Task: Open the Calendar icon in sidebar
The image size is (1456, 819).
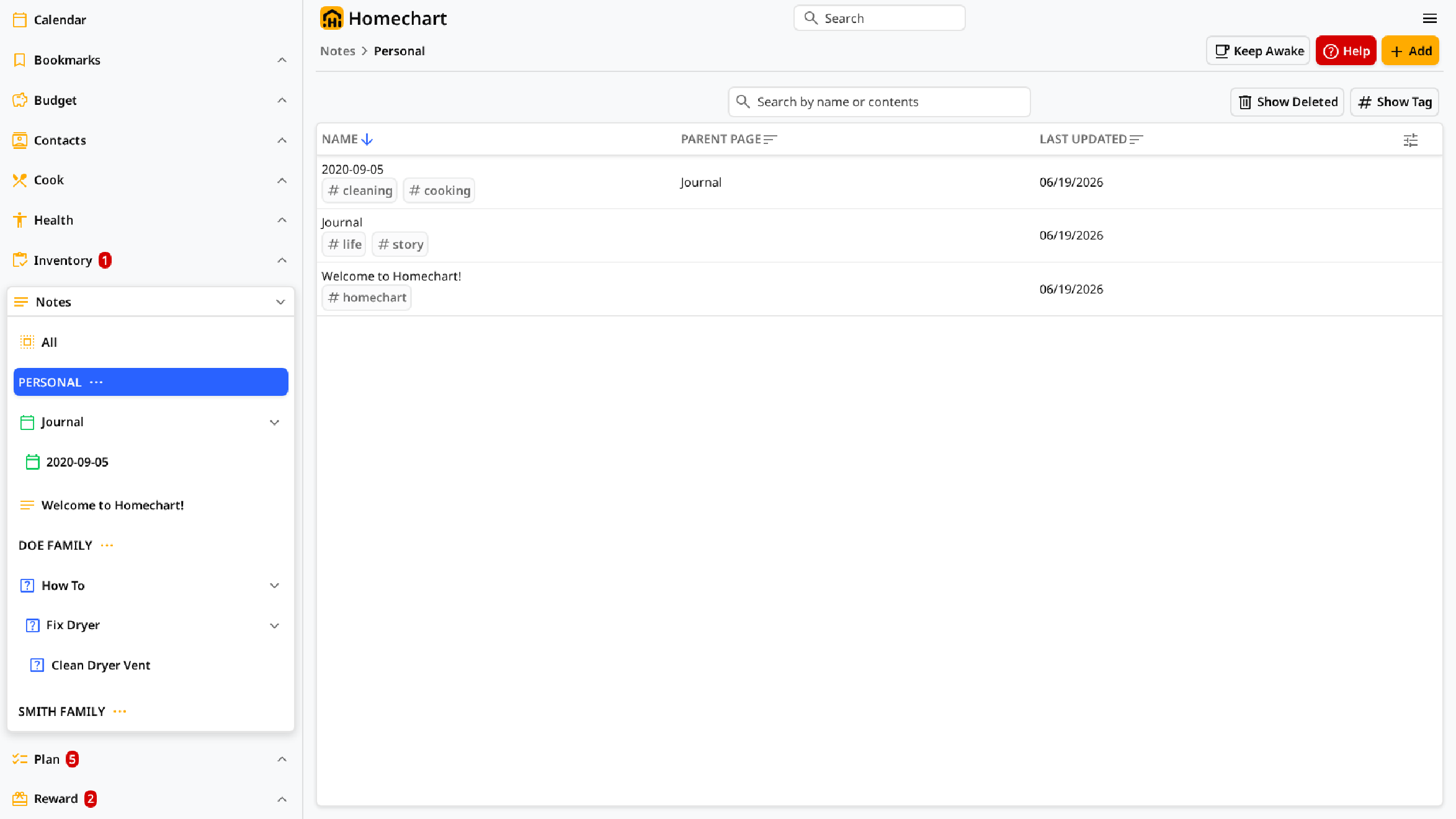Action: point(20,20)
